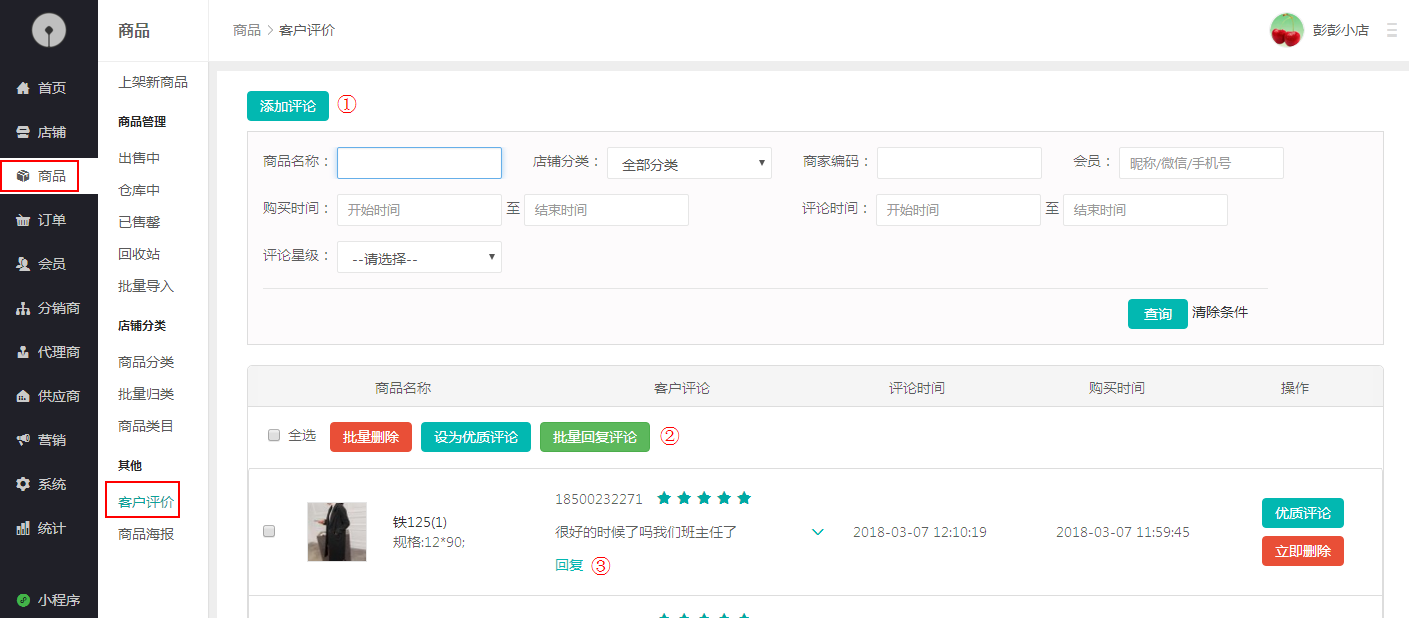Expand the review with the chevron arrow

[818, 532]
